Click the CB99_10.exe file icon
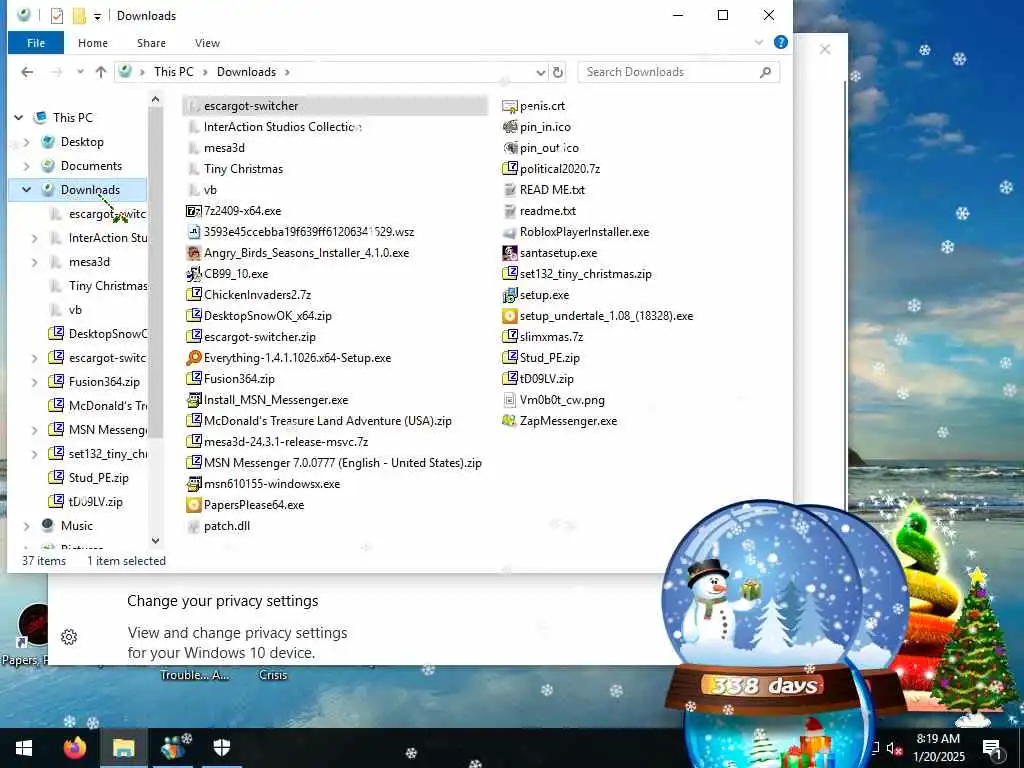Viewport: 1024px width, 768px height. pos(193,274)
